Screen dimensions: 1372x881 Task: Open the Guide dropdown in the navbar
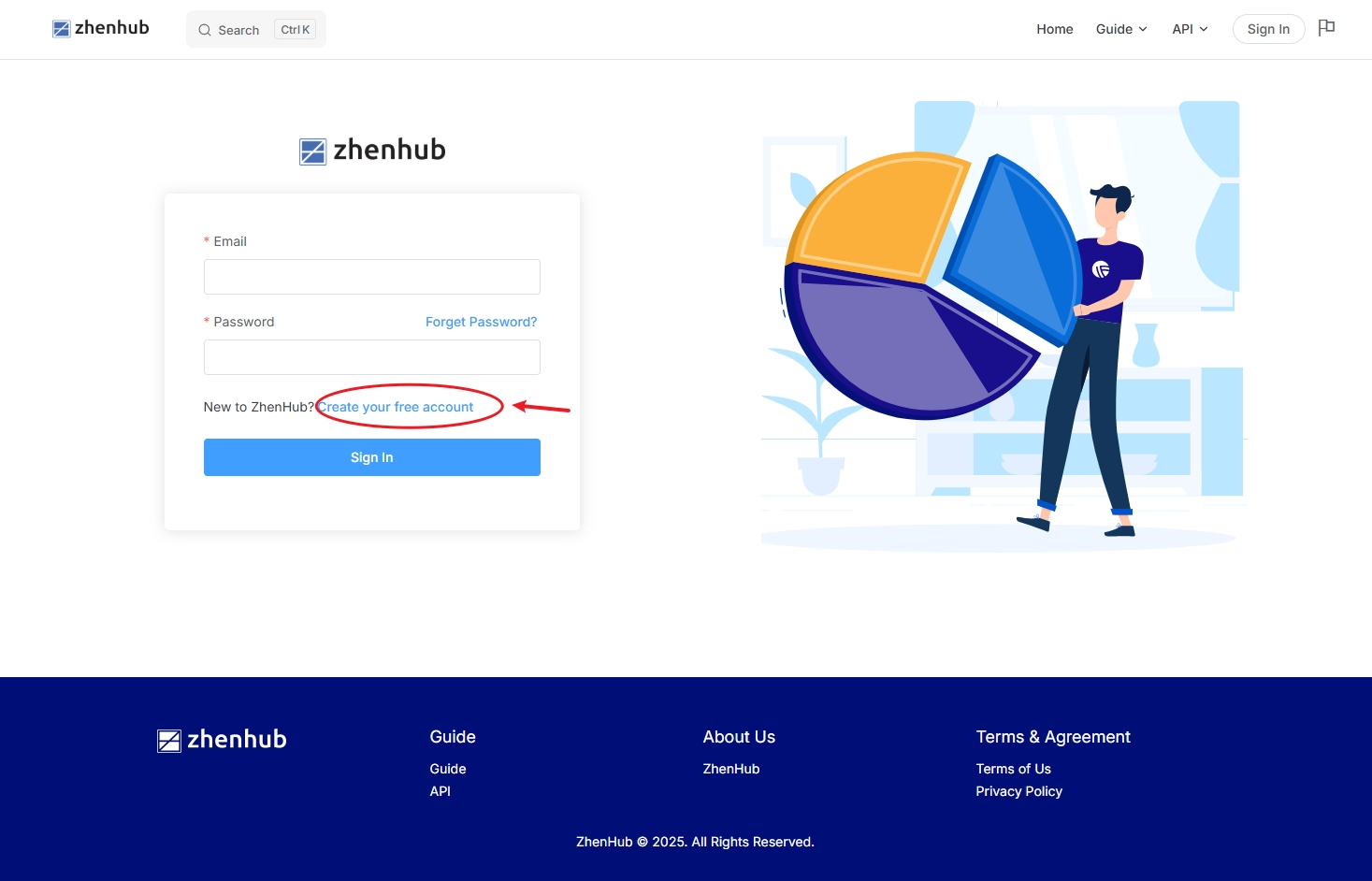(x=1120, y=29)
